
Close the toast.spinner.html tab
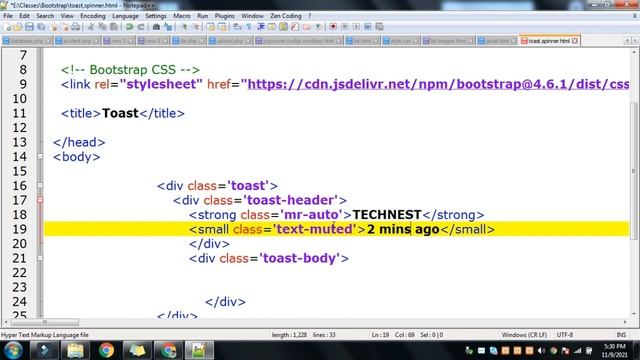click(x=575, y=41)
